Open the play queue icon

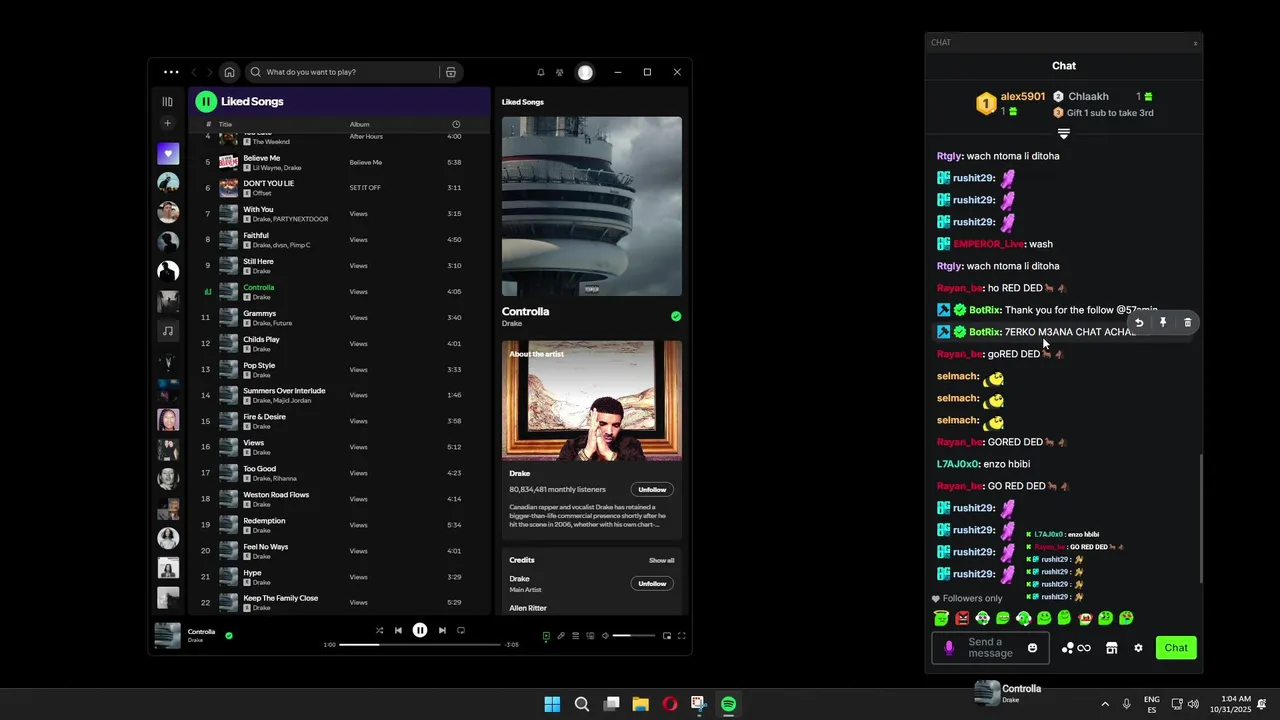[x=576, y=636]
